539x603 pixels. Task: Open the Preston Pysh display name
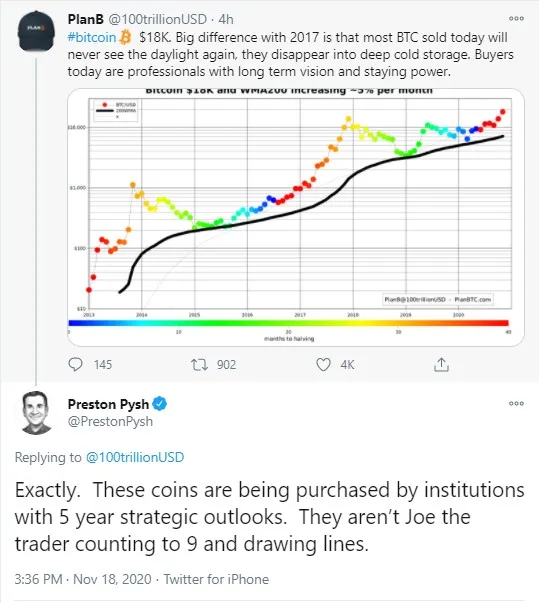point(108,404)
